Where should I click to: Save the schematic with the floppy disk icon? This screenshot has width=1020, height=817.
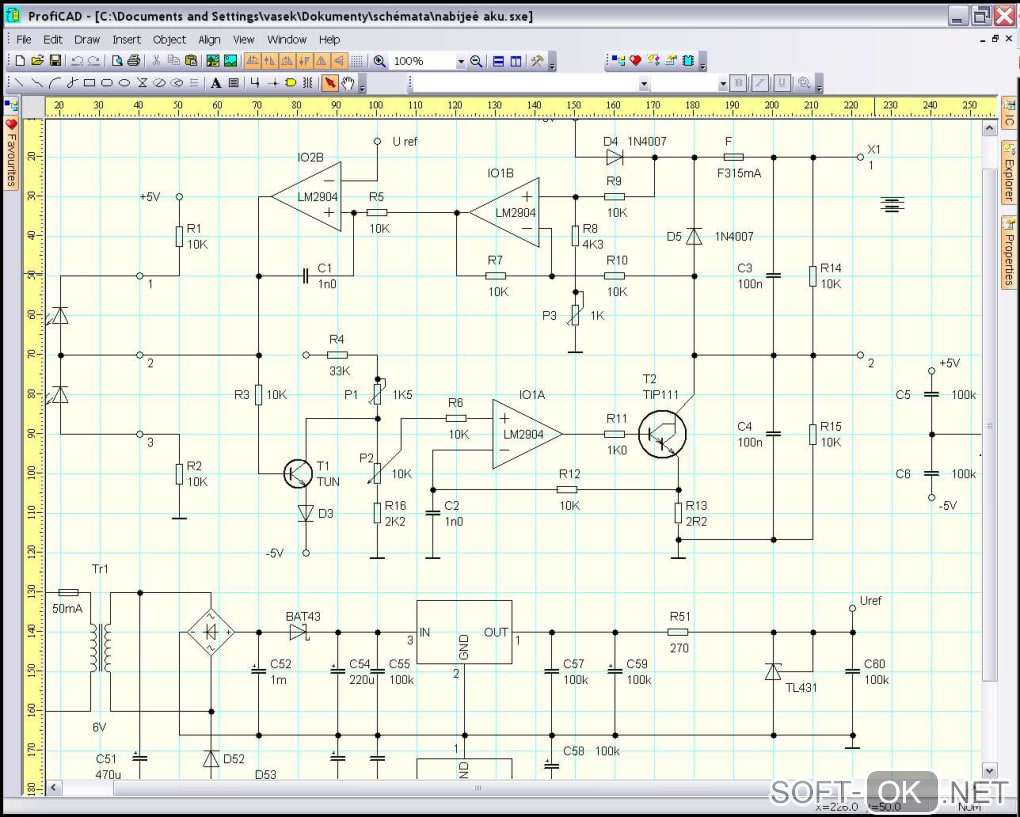[55, 61]
